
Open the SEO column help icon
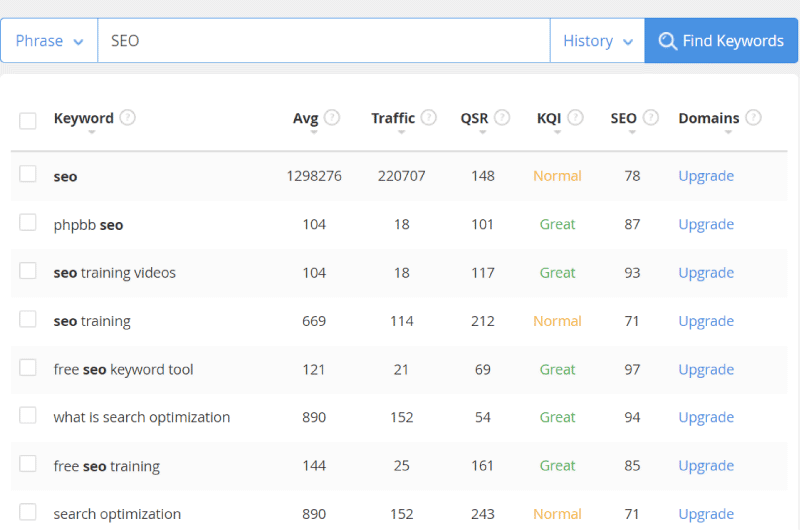(x=651, y=118)
